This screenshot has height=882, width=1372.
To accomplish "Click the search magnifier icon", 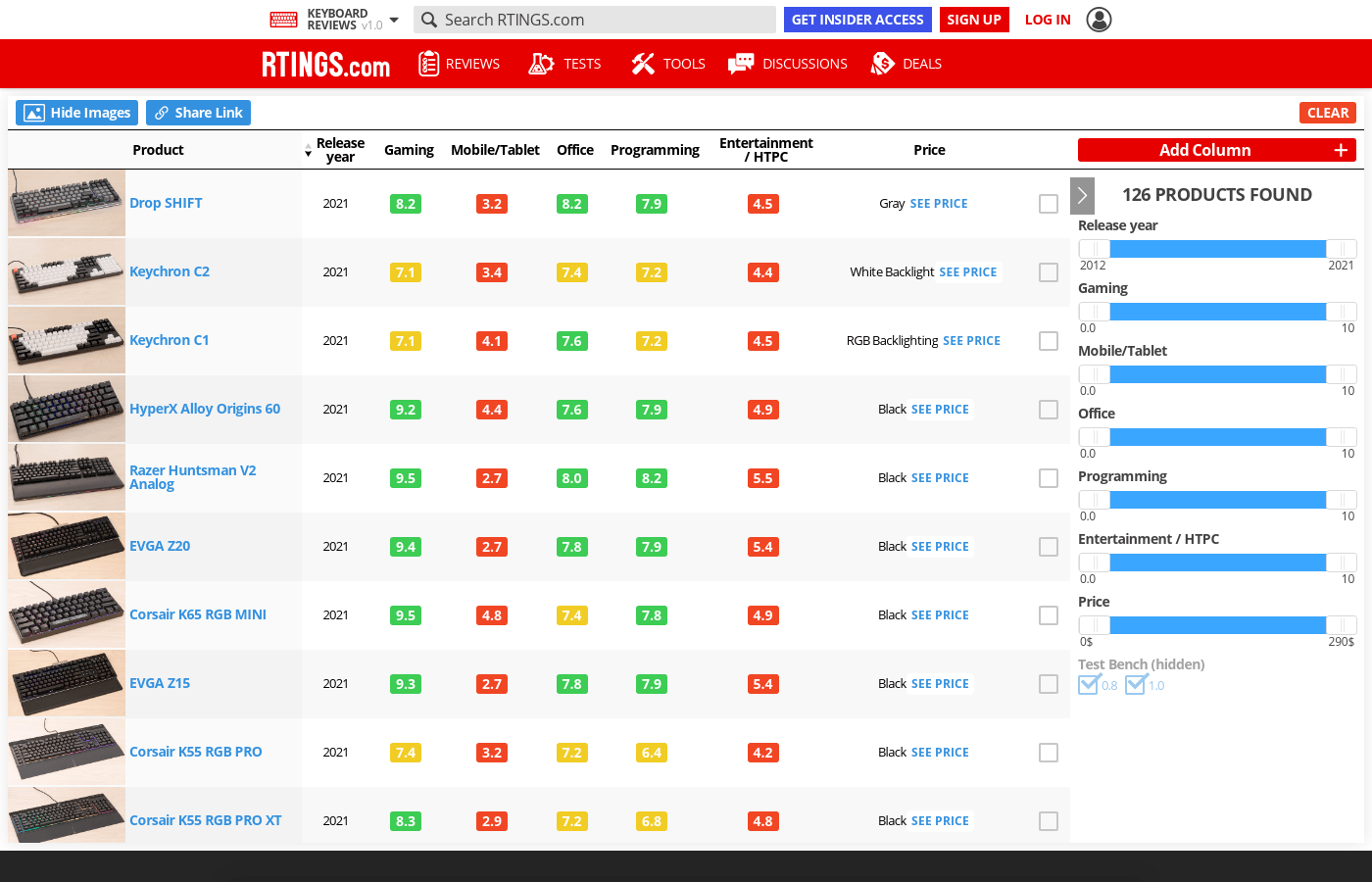I will pyautogui.click(x=429, y=20).
